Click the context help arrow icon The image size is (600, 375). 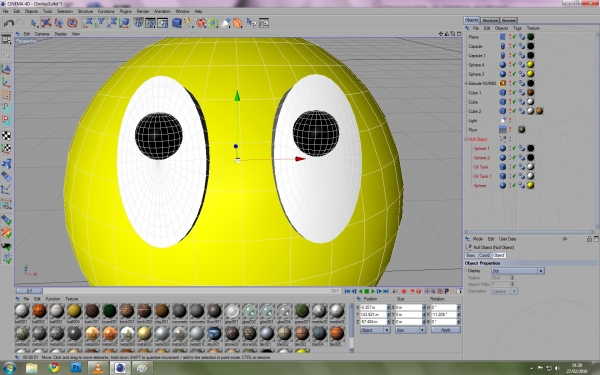tap(251, 23)
